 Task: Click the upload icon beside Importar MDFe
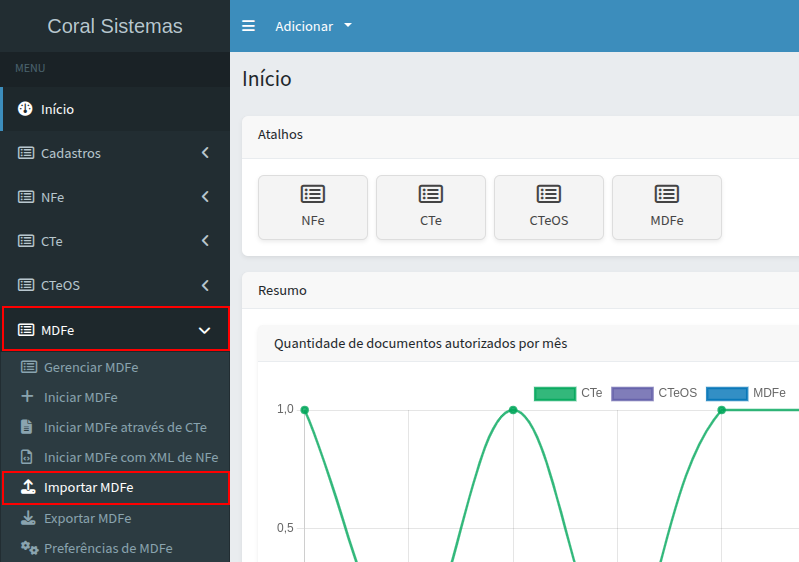click(x=28, y=488)
